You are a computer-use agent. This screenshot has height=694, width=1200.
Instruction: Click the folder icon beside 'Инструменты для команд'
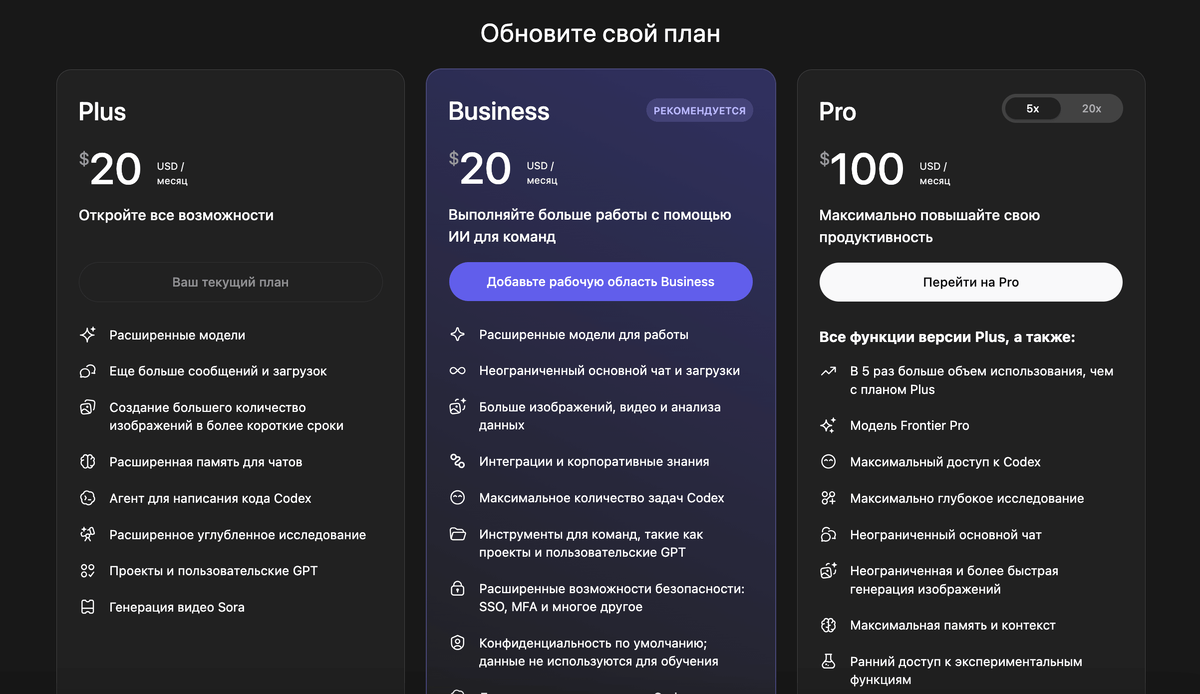tap(458, 534)
